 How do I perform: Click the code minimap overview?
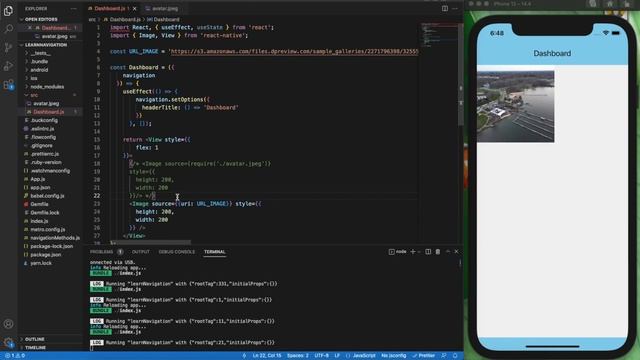point(440,34)
